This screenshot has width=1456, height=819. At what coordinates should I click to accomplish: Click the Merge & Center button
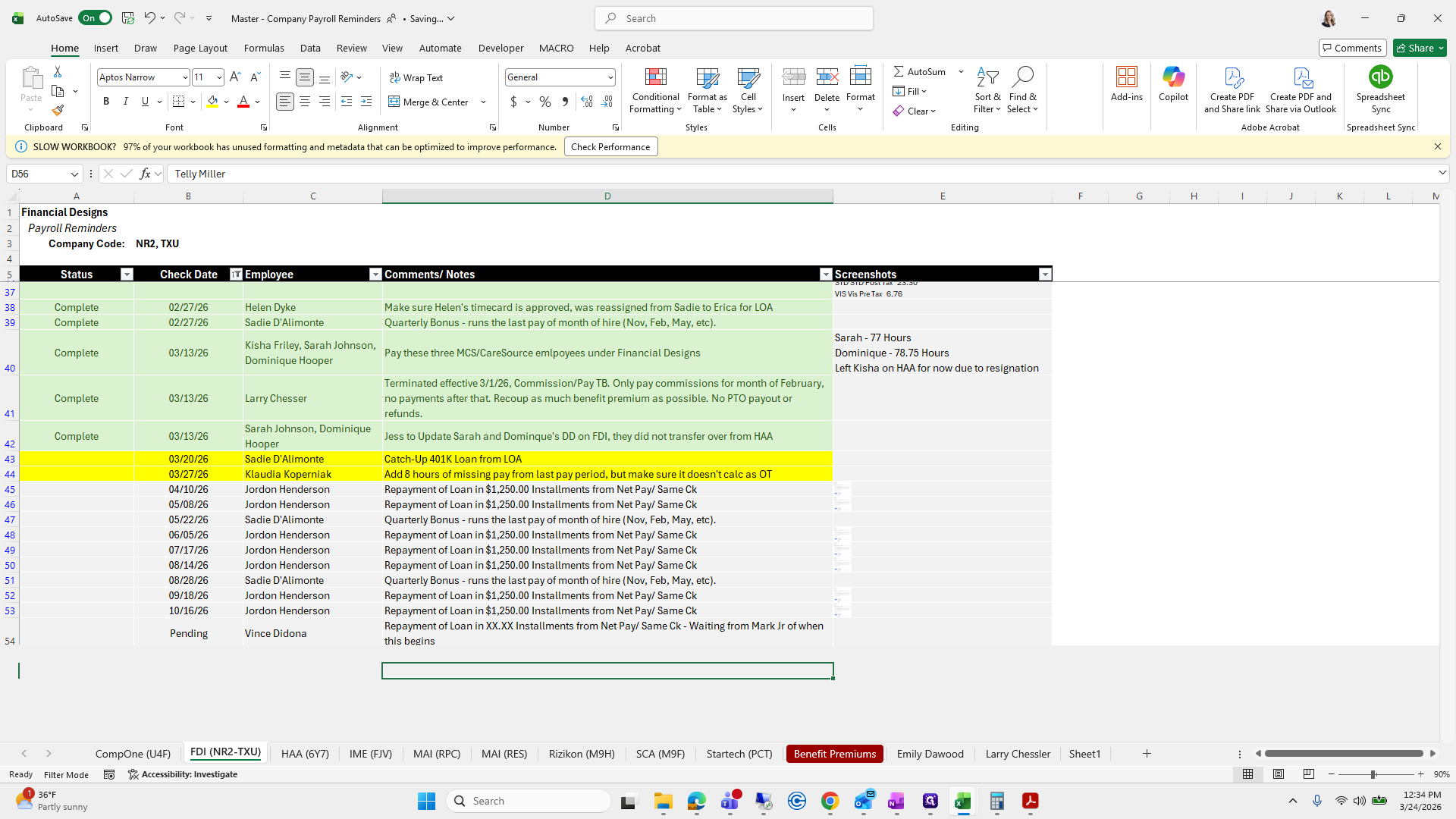429,102
